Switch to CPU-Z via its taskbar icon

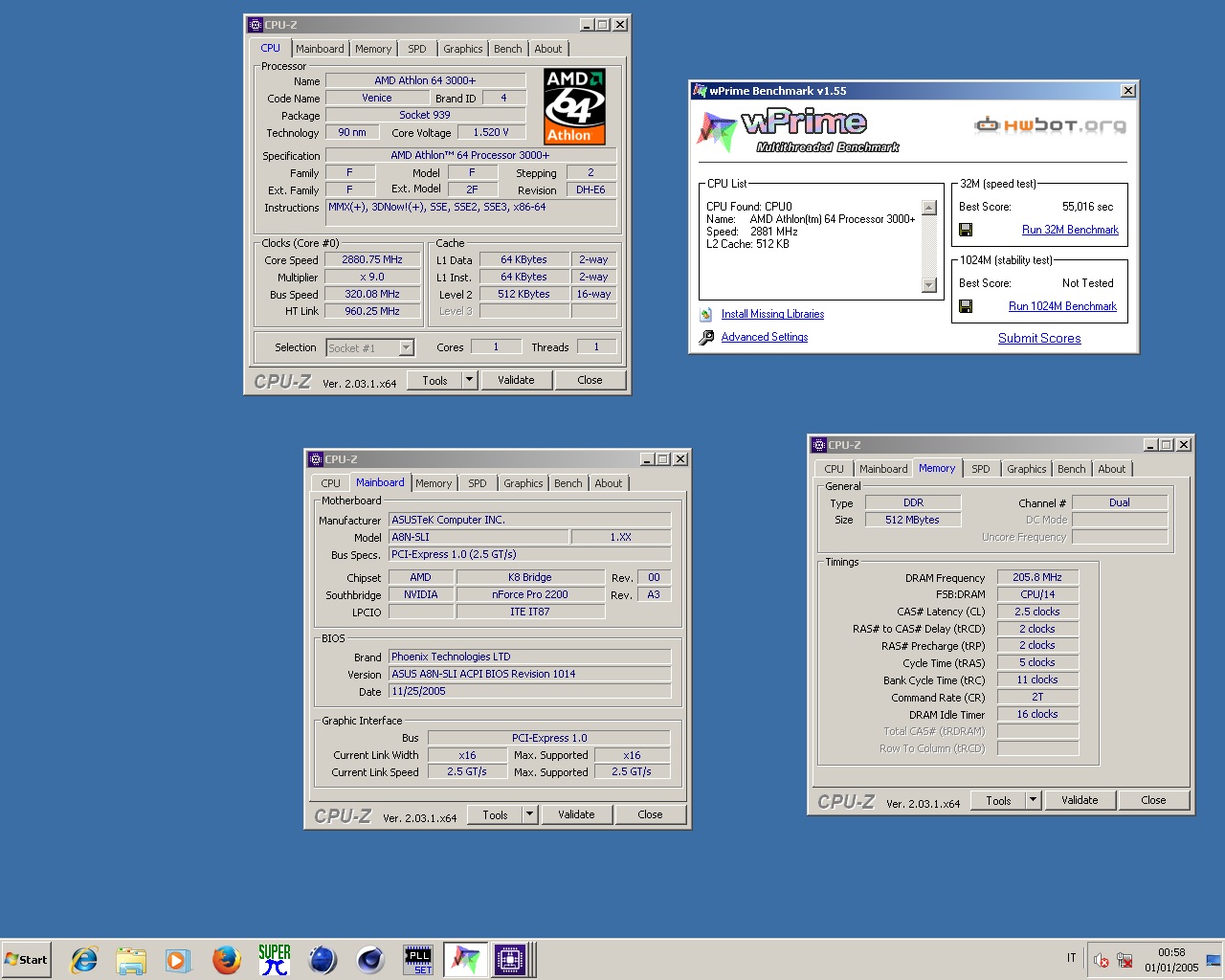click(x=511, y=959)
